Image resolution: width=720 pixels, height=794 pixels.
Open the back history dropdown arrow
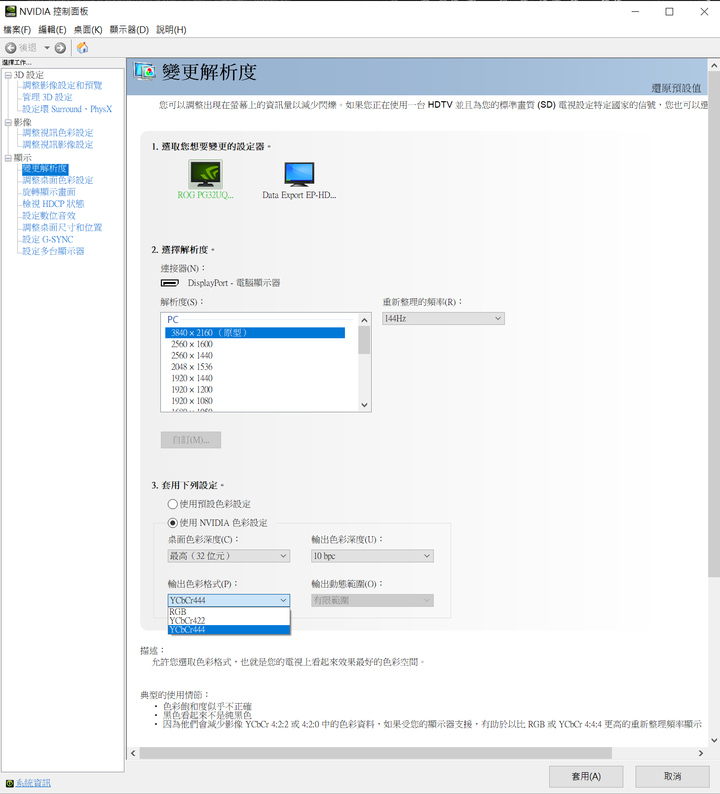point(47,48)
